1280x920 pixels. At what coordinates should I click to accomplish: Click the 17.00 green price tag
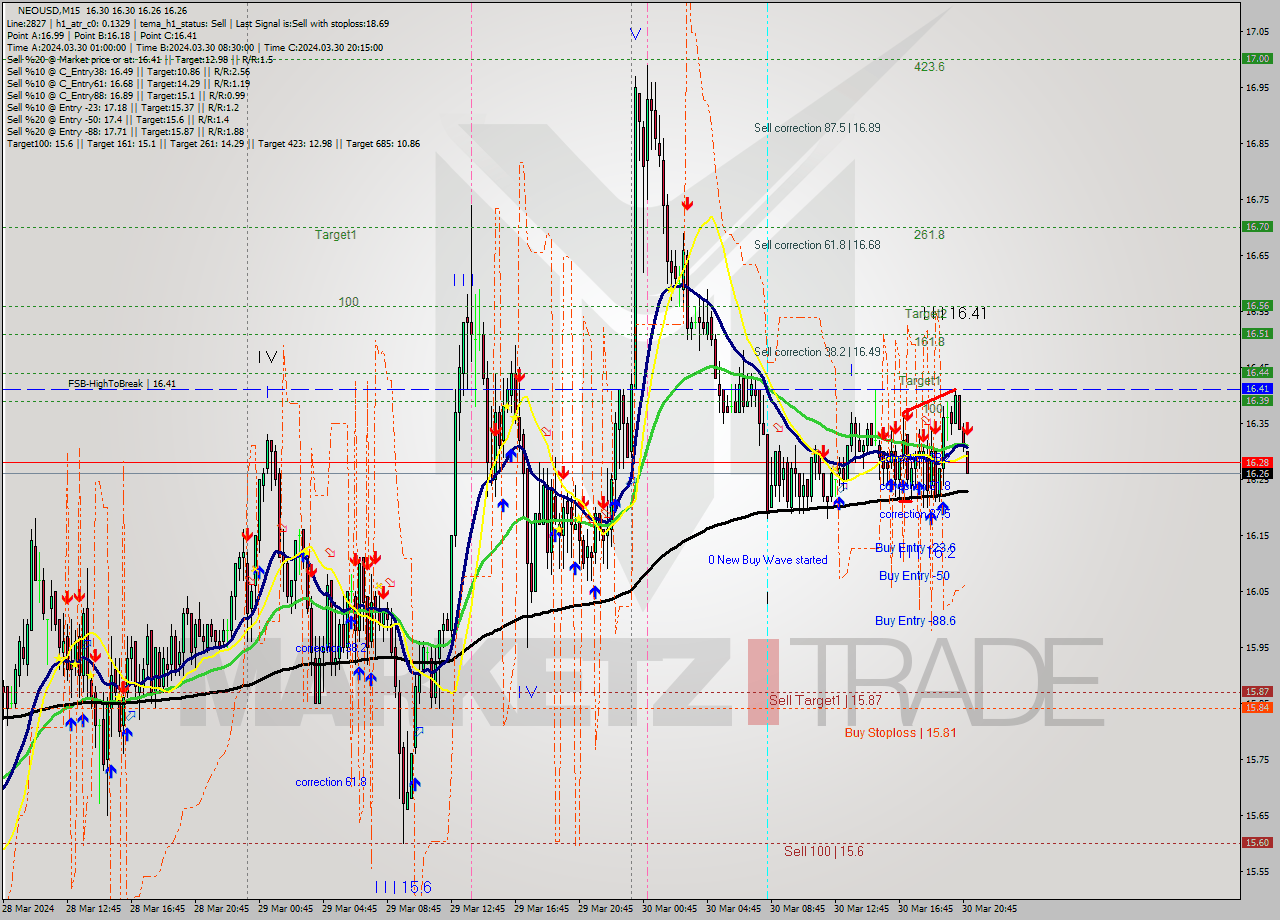pos(1256,58)
